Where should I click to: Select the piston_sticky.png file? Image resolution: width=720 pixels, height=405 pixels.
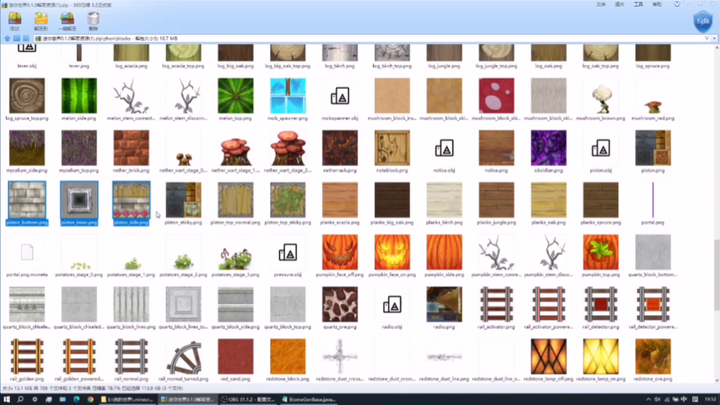(183, 203)
